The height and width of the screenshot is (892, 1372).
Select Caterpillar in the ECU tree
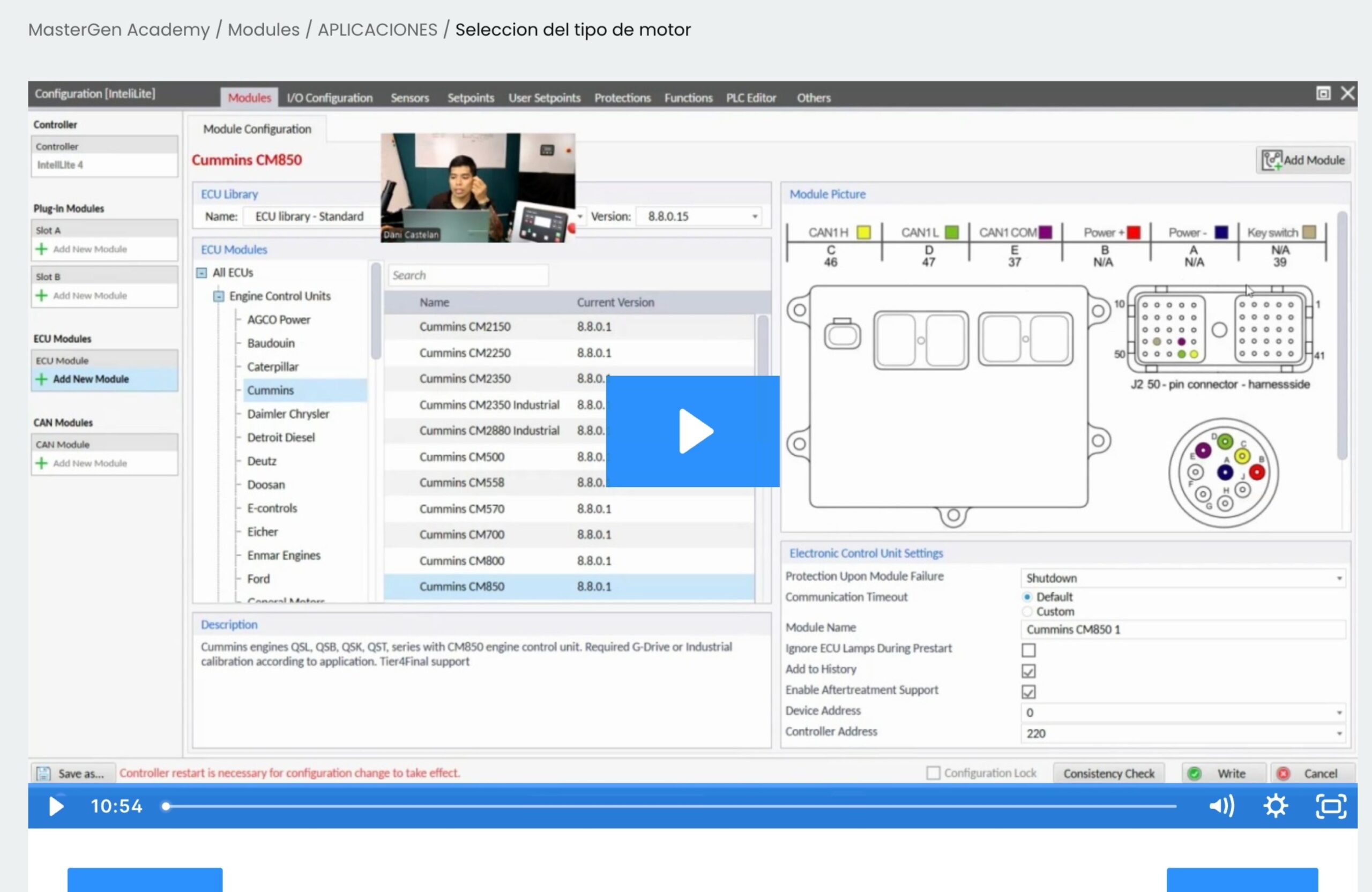pyautogui.click(x=273, y=366)
